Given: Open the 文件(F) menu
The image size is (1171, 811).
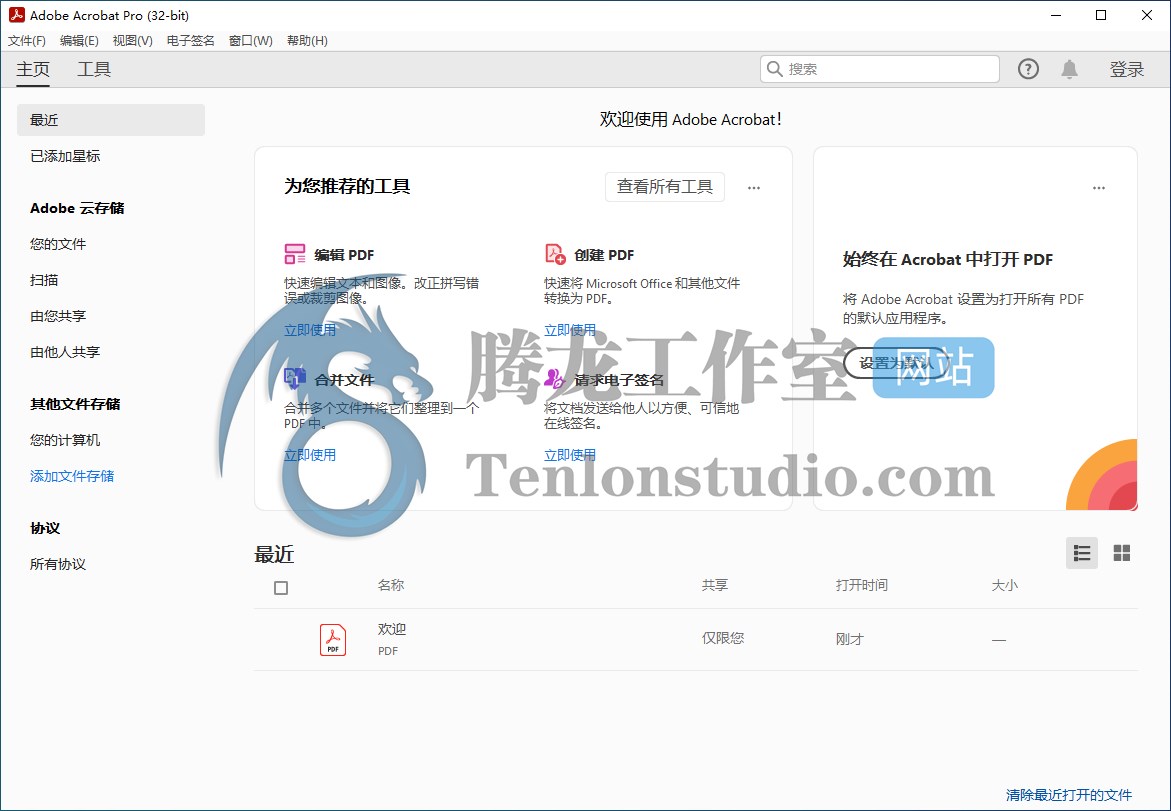Looking at the screenshot, I should point(27,40).
